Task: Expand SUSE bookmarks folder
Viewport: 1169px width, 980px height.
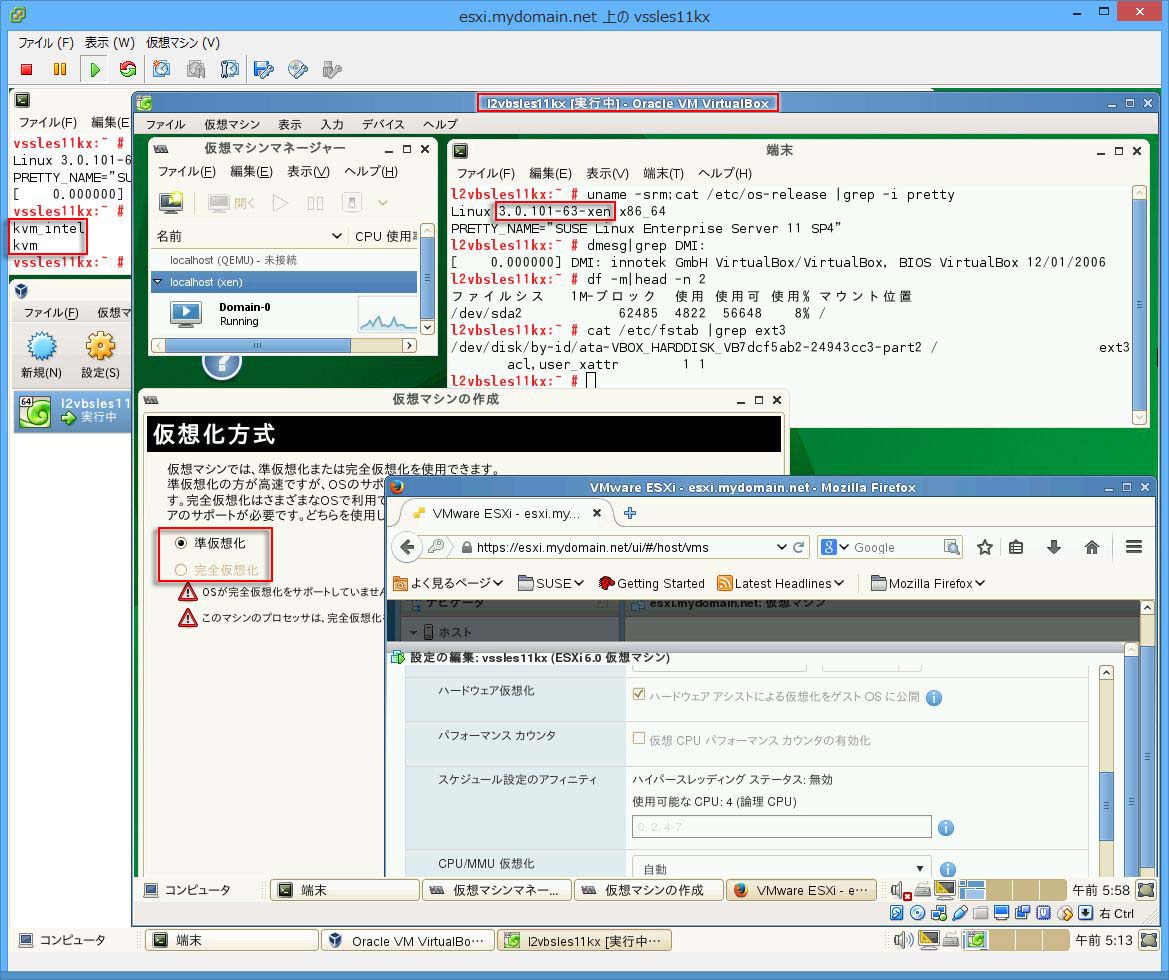Action: (550, 583)
